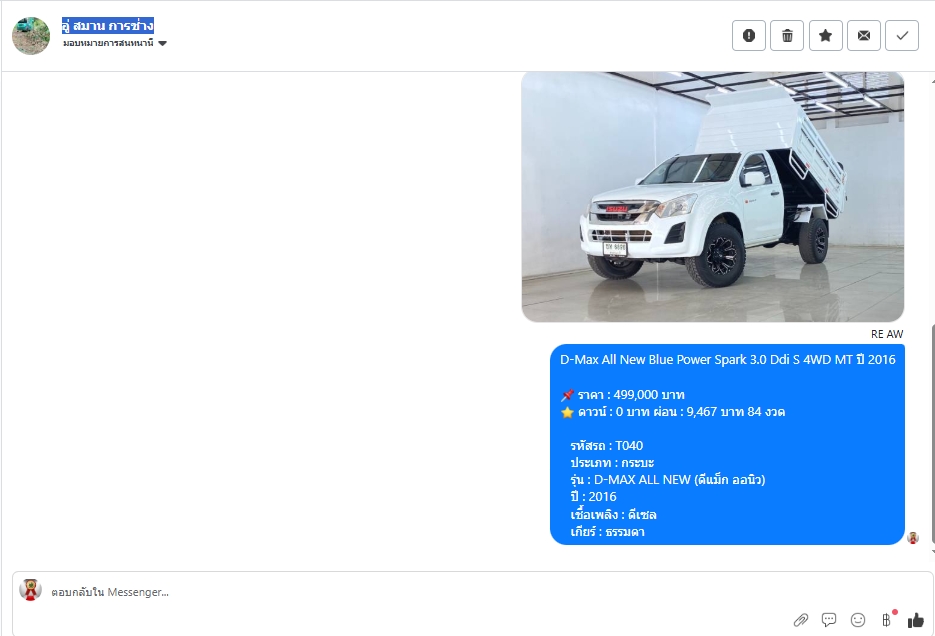The height and width of the screenshot is (636, 935).
Task: Open the white Isuzu dump truck photo
Action: click(x=713, y=197)
